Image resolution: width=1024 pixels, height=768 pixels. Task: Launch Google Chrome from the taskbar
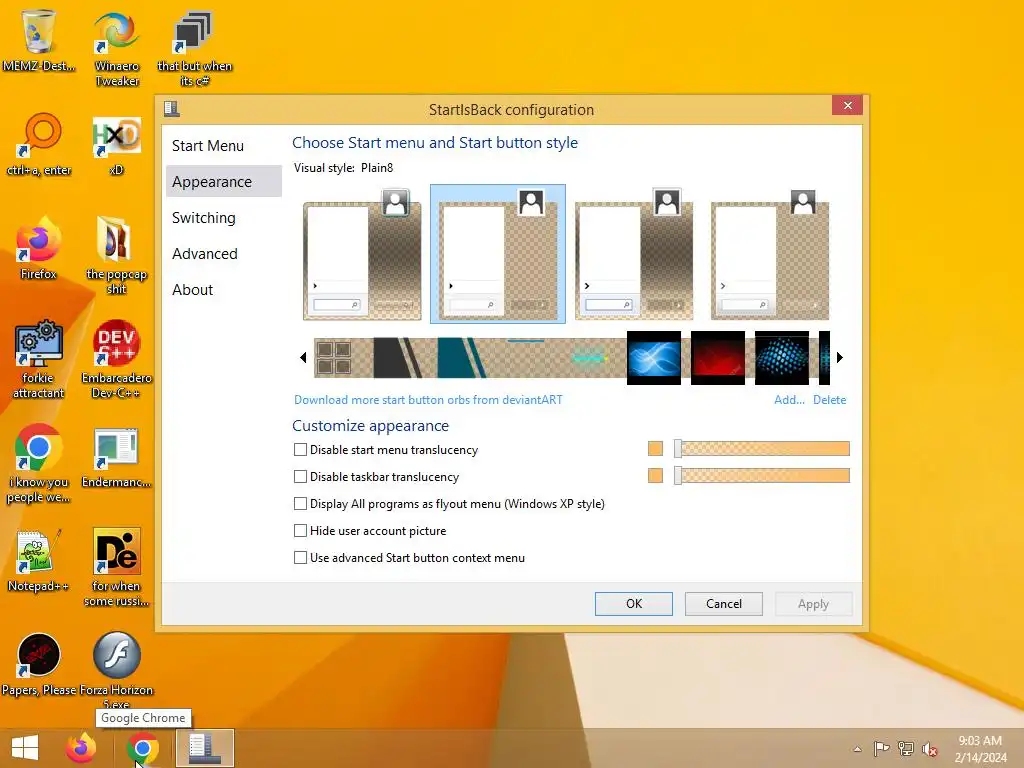point(143,748)
